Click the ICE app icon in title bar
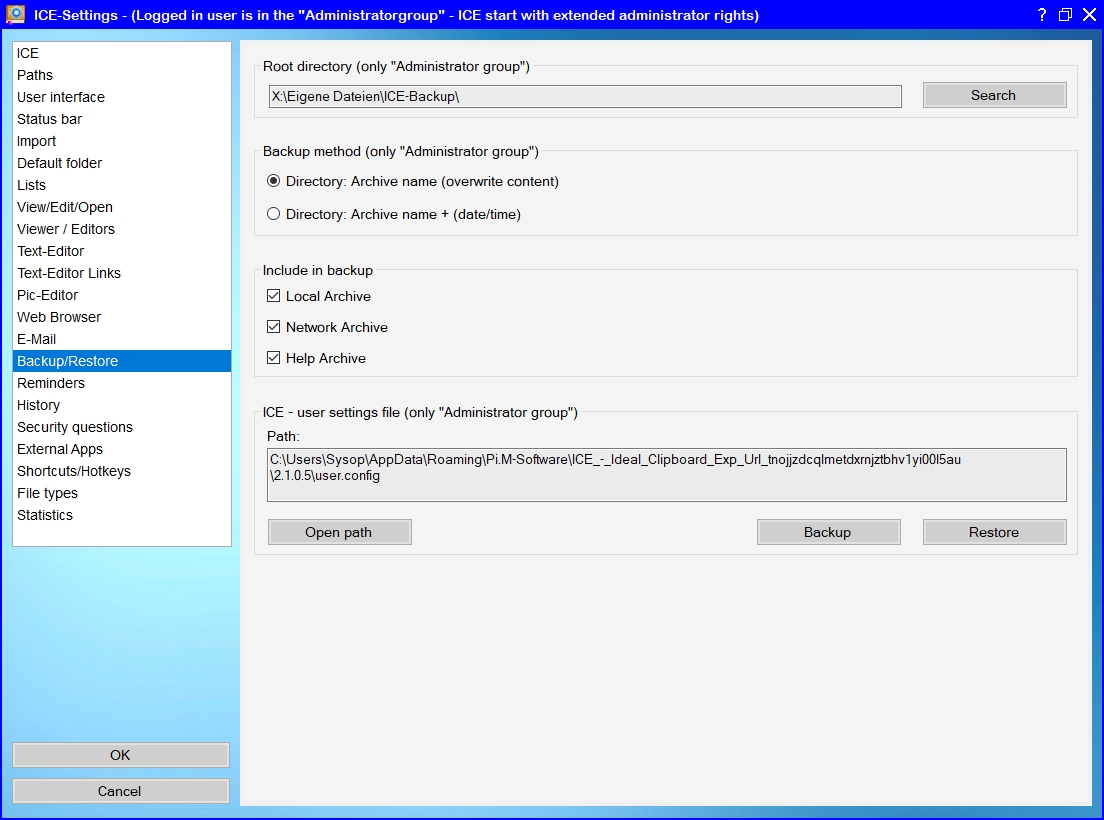This screenshot has height=820, width=1104. (16, 15)
